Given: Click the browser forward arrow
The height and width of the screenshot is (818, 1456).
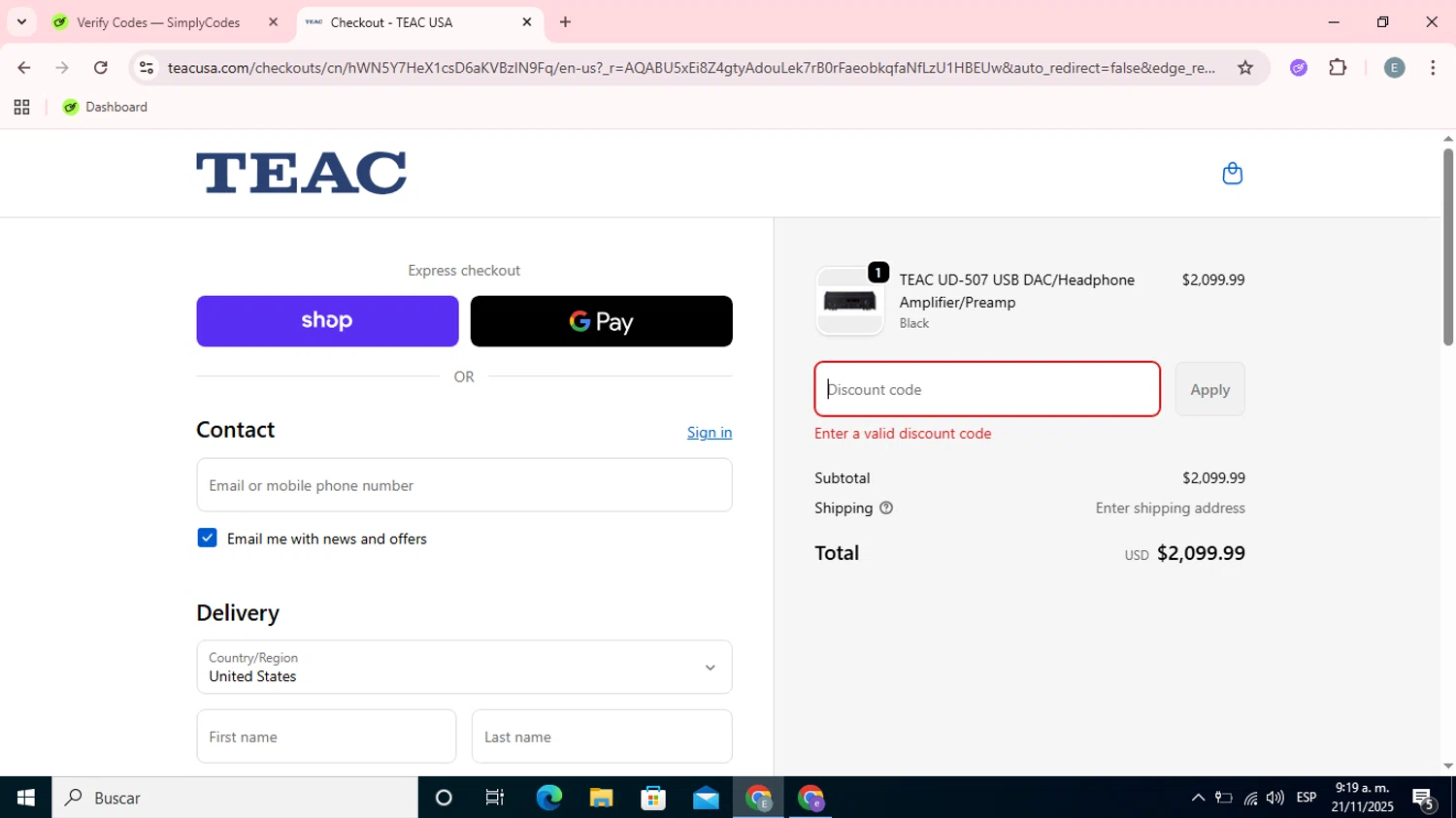Looking at the screenshot, I should click(x=62, y=68).
